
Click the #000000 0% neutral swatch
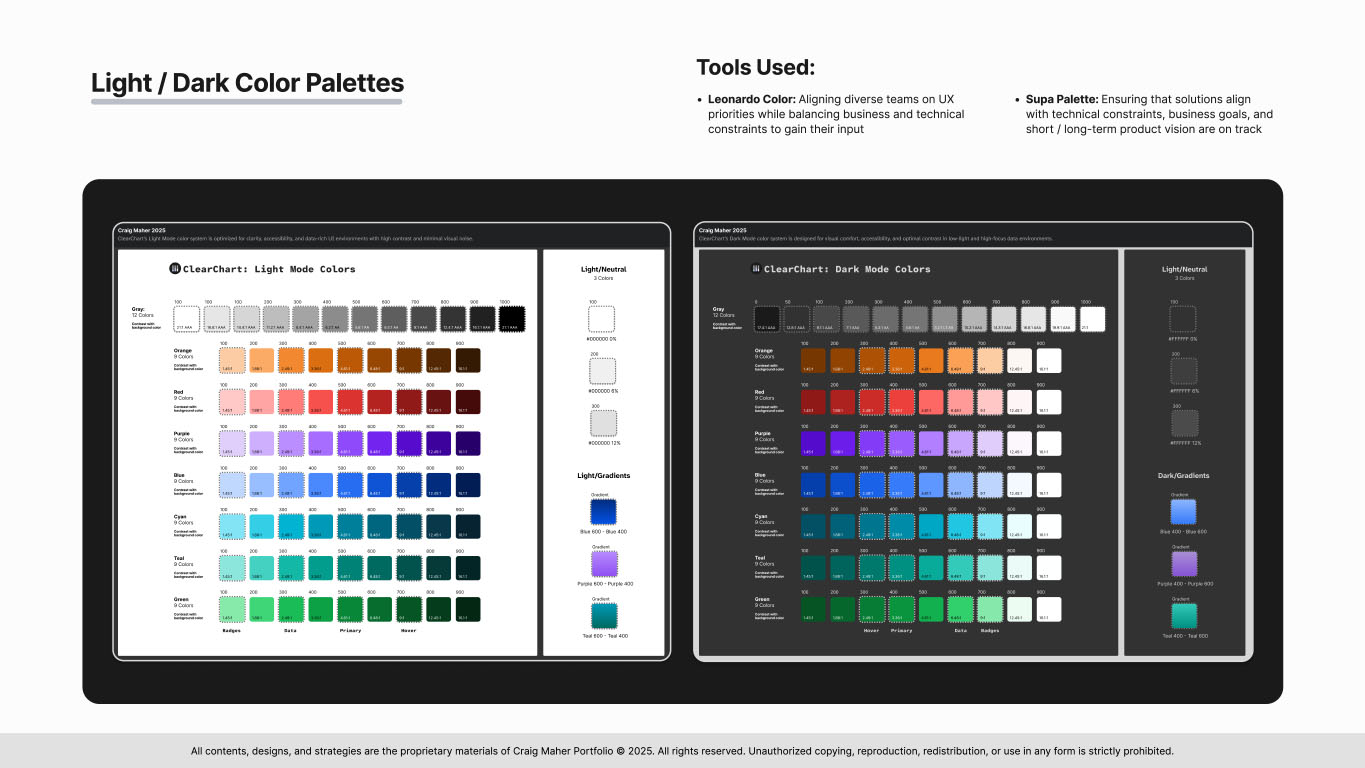(603, 317)
